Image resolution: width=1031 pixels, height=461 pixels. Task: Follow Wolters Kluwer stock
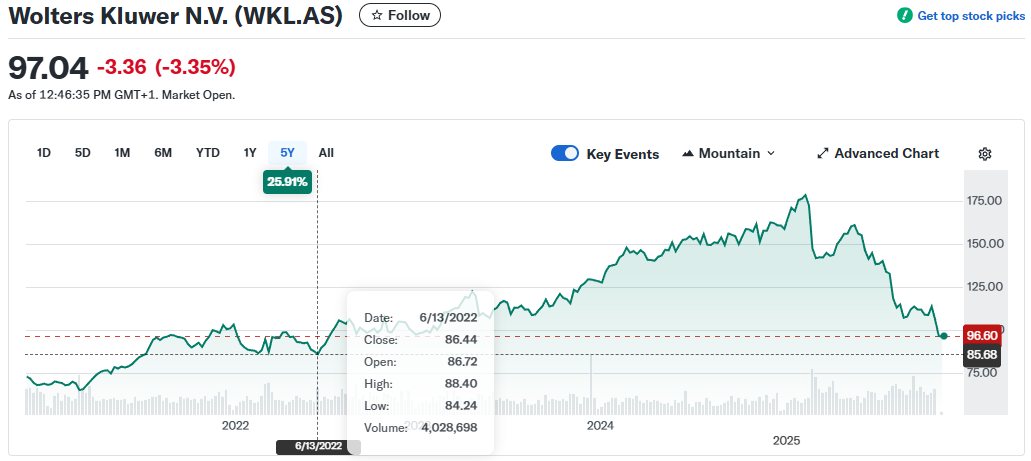[399, 15]
